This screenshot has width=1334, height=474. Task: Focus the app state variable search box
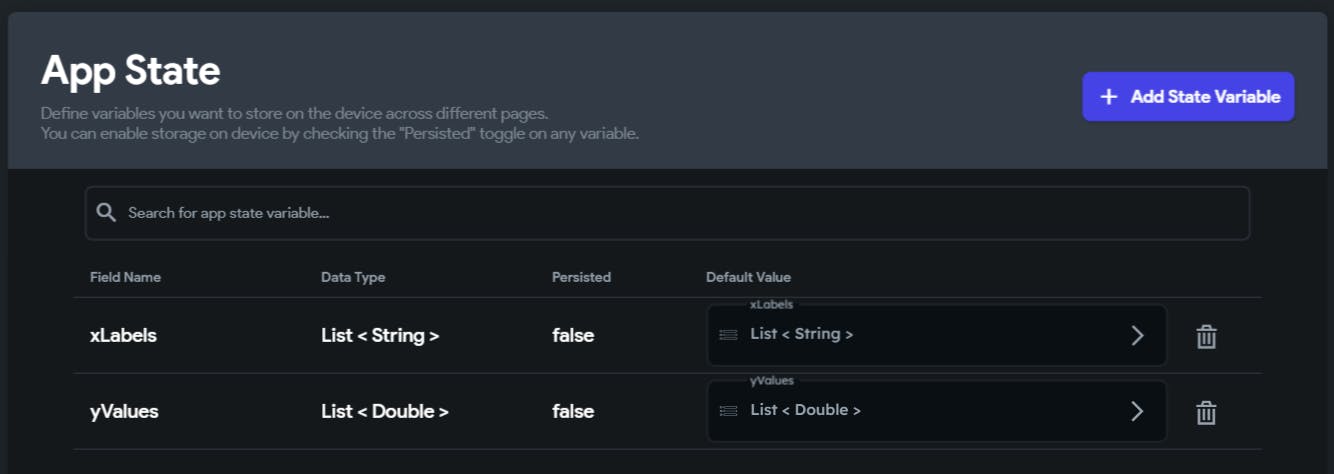tap(680, 213)
